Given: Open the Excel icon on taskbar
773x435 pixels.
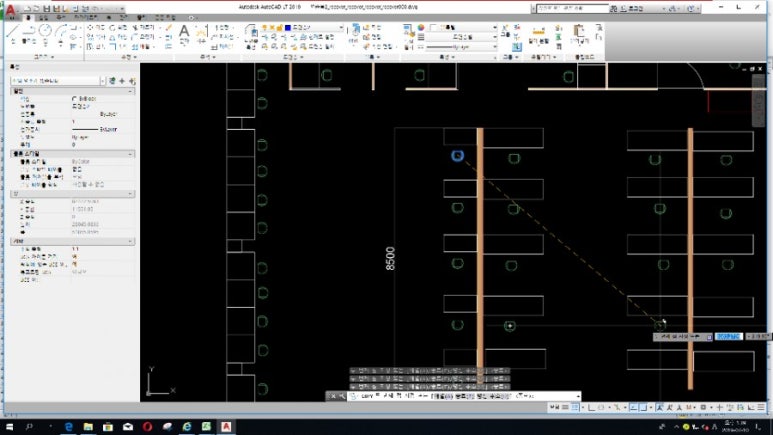Looking at the screenshot, I should pos(206,427).
